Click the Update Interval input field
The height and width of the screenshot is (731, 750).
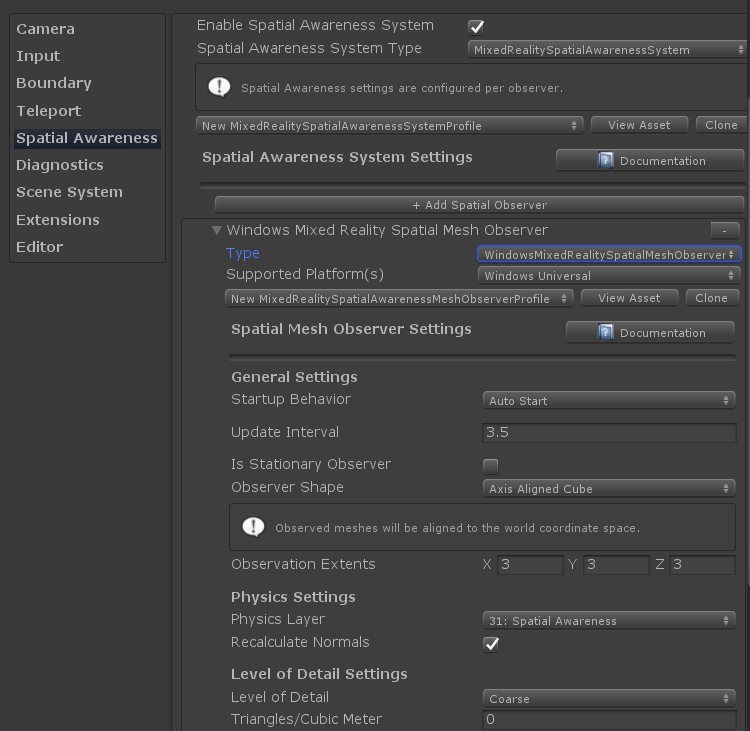(x=609, y=433)
